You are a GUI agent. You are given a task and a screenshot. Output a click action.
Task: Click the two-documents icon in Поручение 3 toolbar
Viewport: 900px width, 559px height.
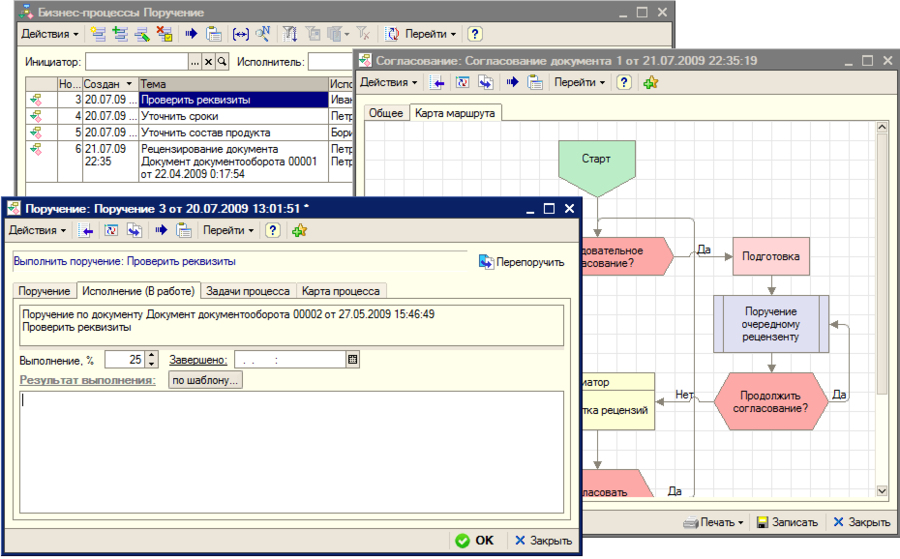134,230
